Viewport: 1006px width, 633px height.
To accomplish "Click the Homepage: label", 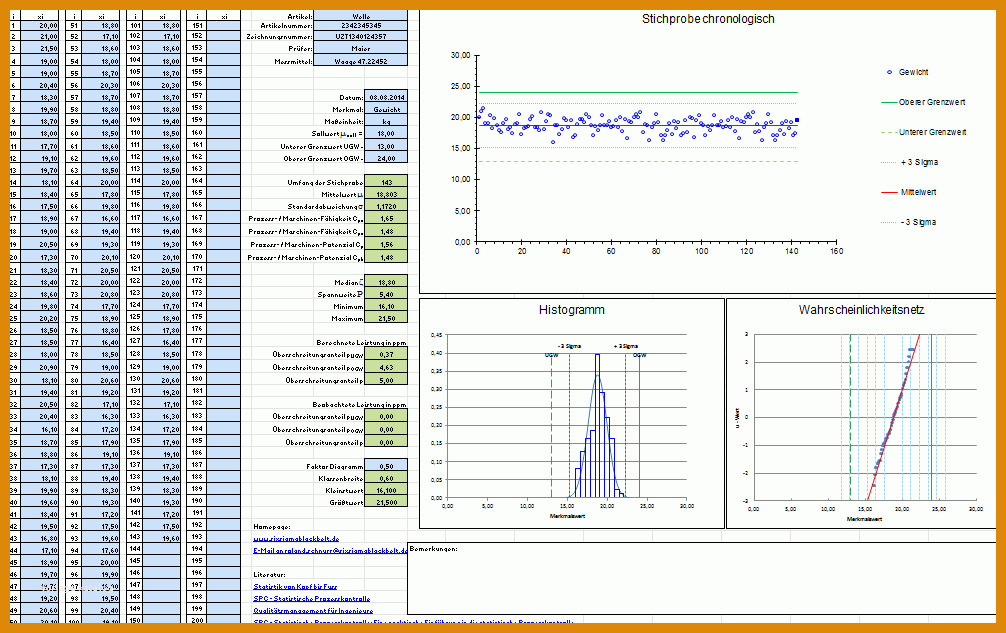I will 272,527.
